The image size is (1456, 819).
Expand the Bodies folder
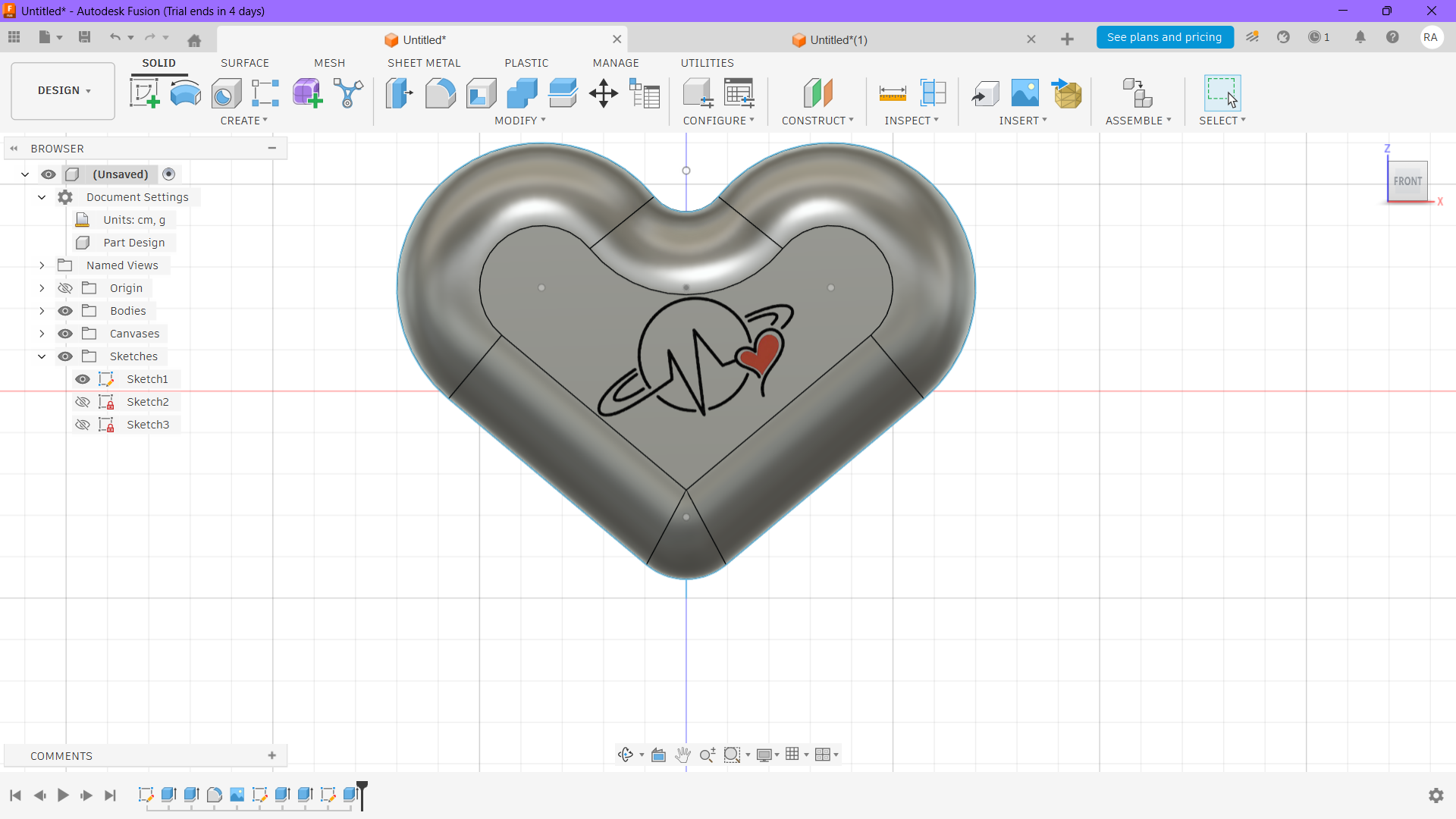point(42,311)
